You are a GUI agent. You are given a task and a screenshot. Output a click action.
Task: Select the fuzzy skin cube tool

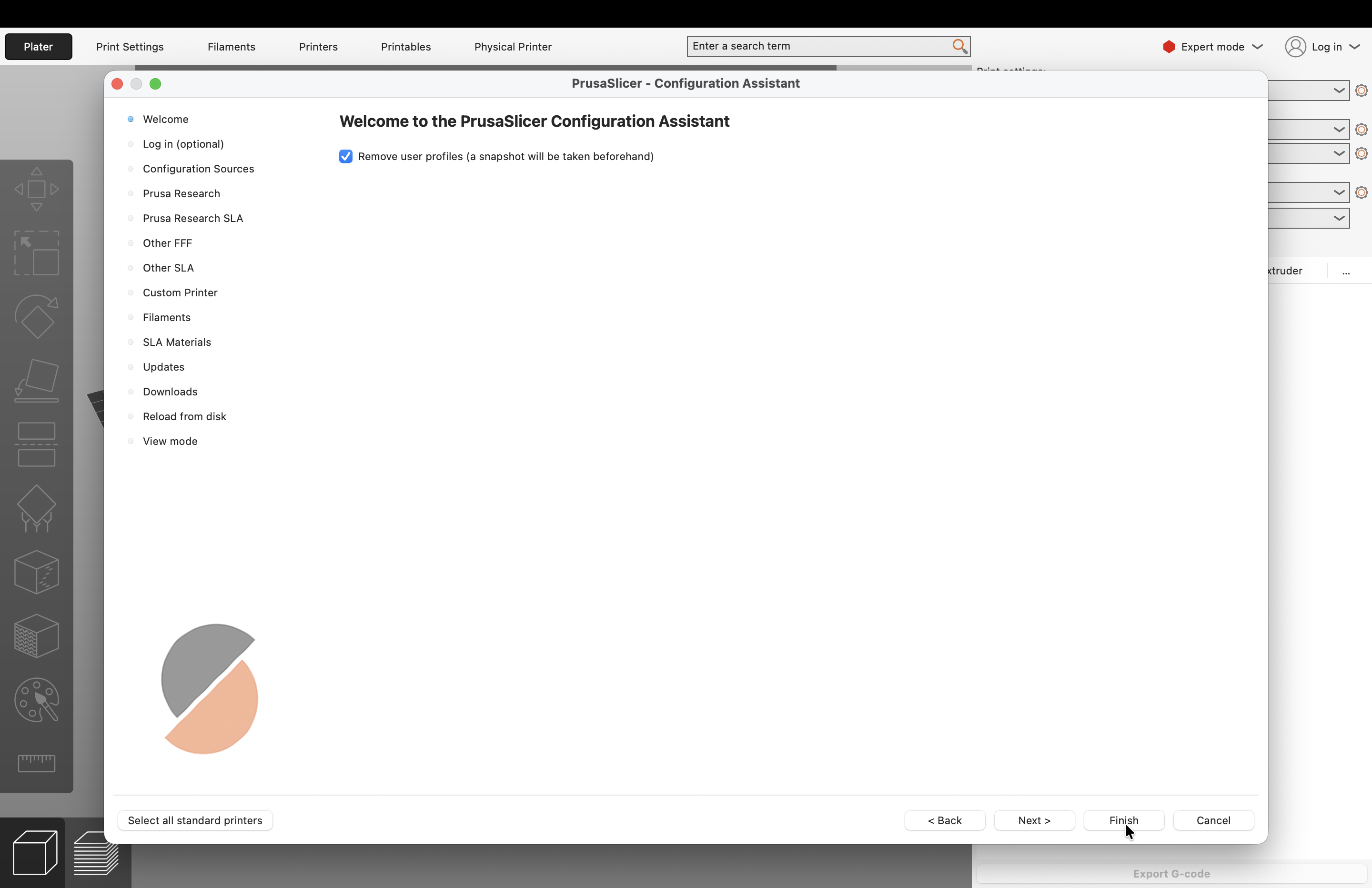click(x=36, y=636)
